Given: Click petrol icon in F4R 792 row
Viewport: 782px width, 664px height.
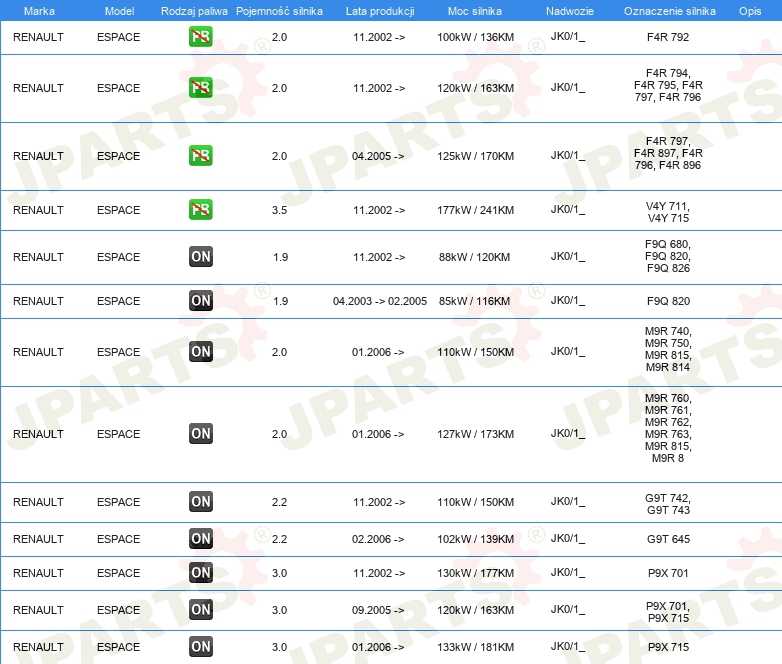Looking at the screenshot, I should click(x=200, y=36).
